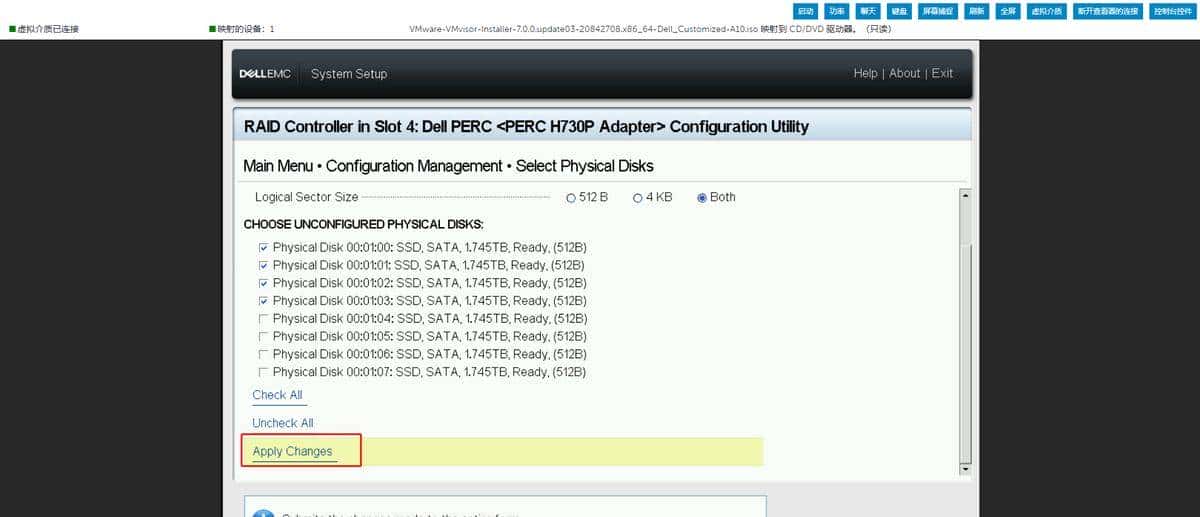Uncheck Physical Disk 00:01:00 checkbox

coord(263,247)
